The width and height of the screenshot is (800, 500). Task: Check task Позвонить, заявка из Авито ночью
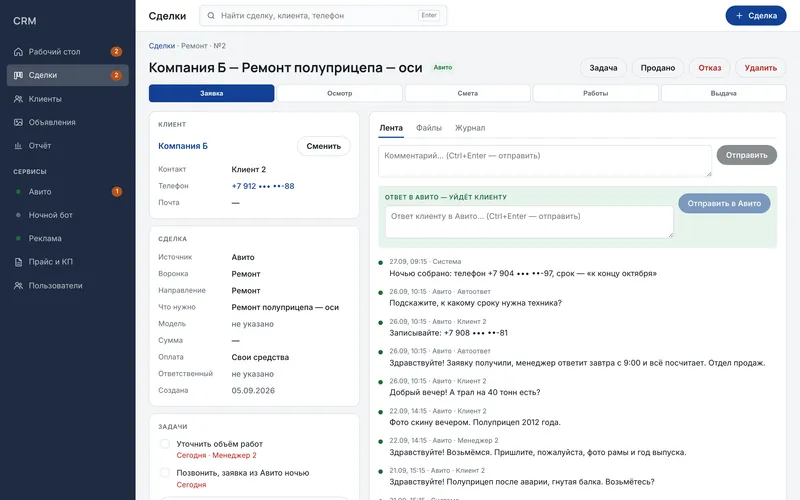(165, 473)
